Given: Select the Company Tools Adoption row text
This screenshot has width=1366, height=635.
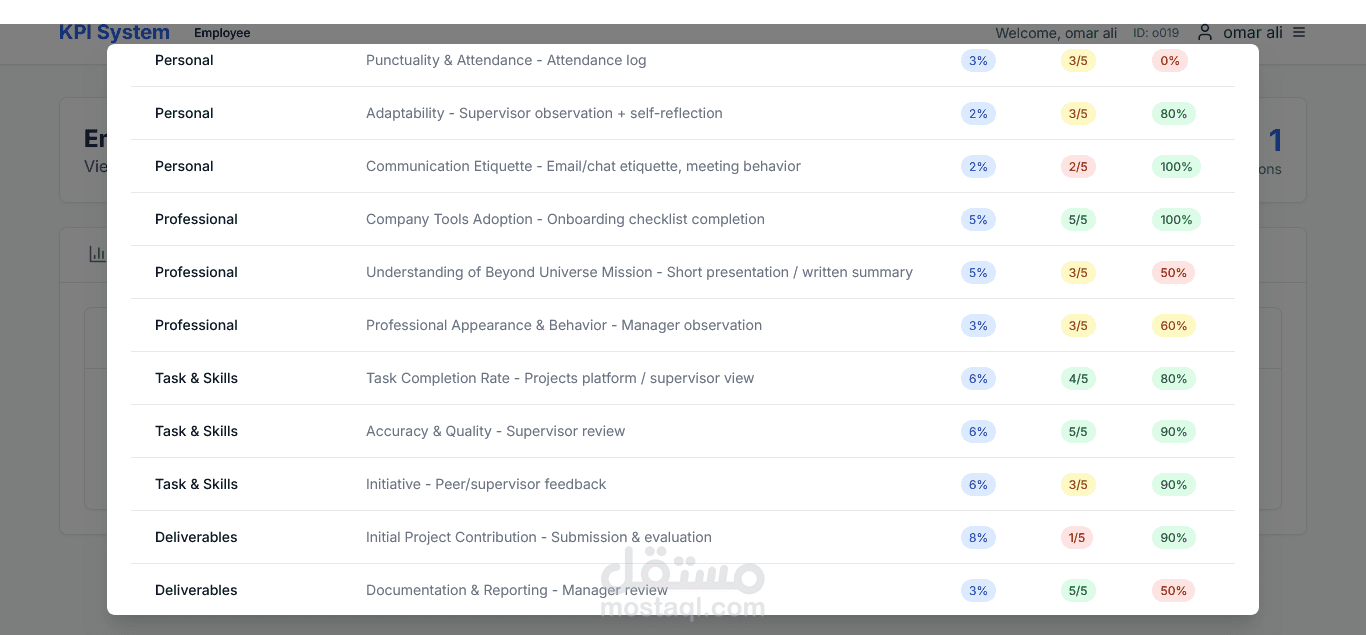Looking at the screenshot, I should tap(565, 220).
